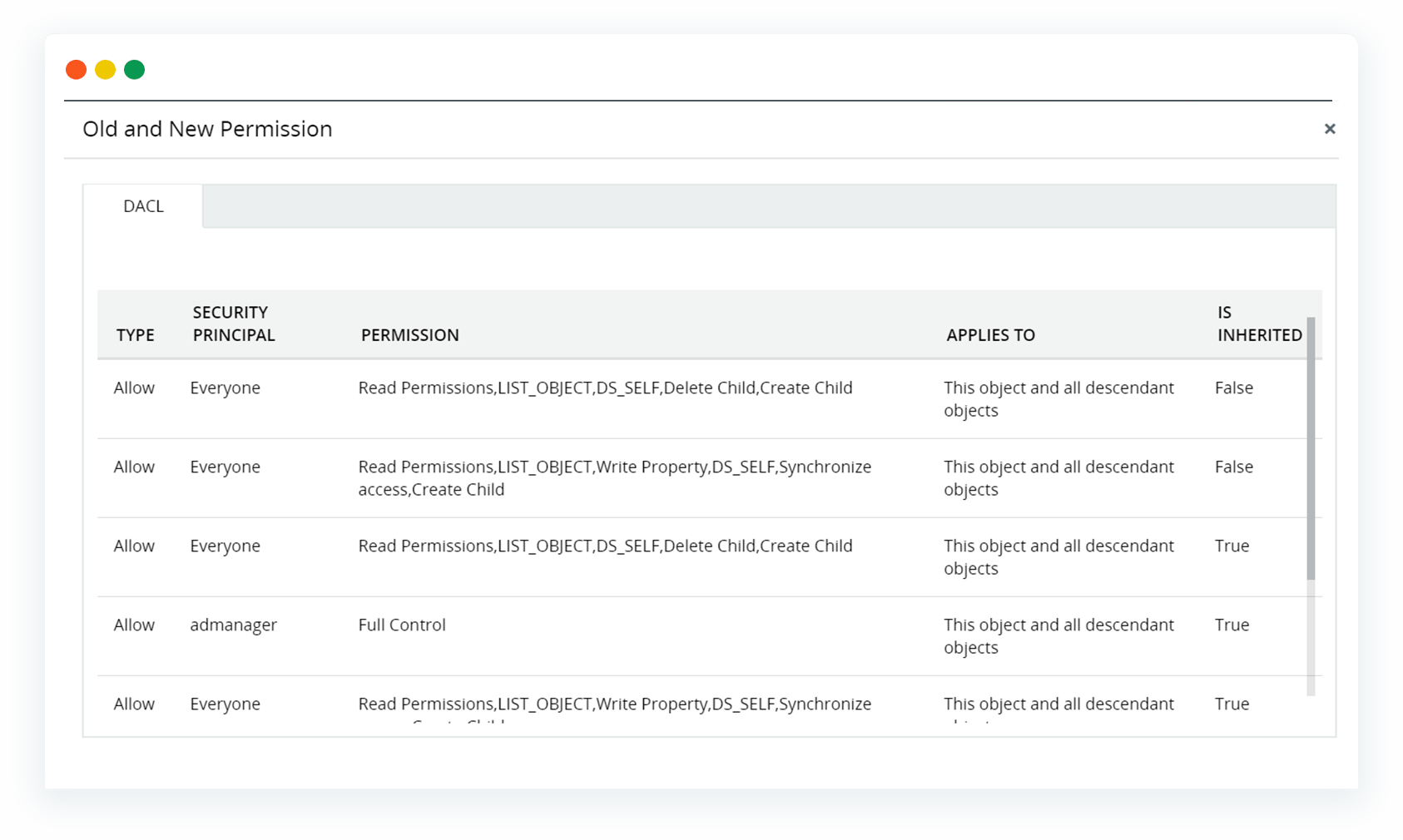Click the PERMISSION column header
This screenshot has width=1403, height=840.
click(x=409, y=335)
